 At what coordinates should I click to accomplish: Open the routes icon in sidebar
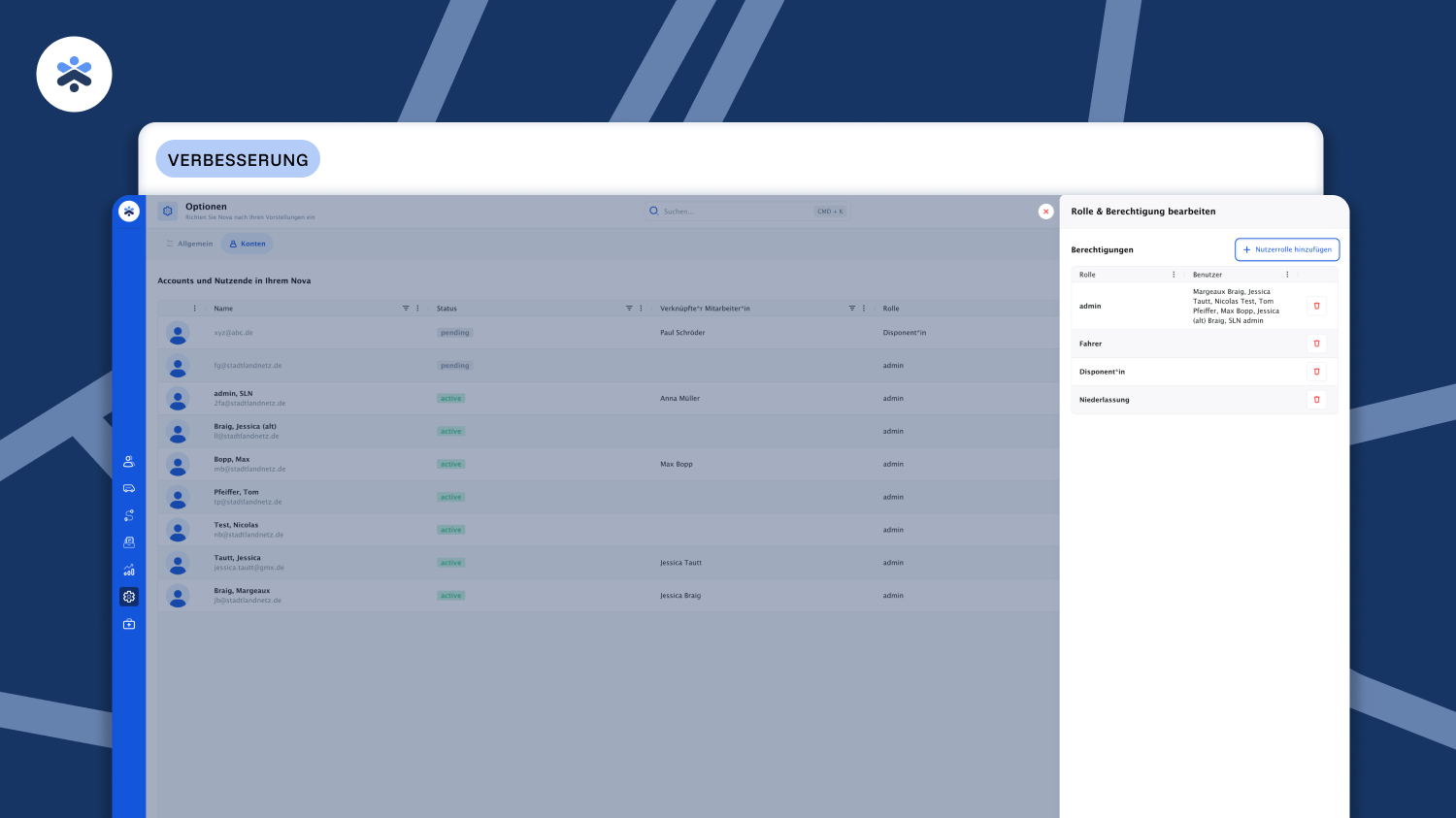pyautogui.click(x=129, y=516)
